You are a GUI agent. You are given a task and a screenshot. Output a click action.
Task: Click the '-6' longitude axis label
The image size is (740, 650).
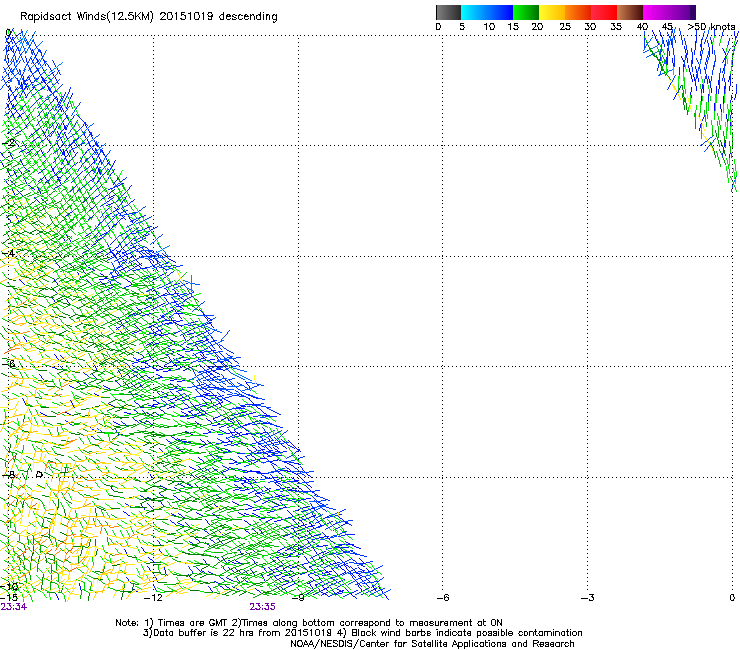pos(443,598)
